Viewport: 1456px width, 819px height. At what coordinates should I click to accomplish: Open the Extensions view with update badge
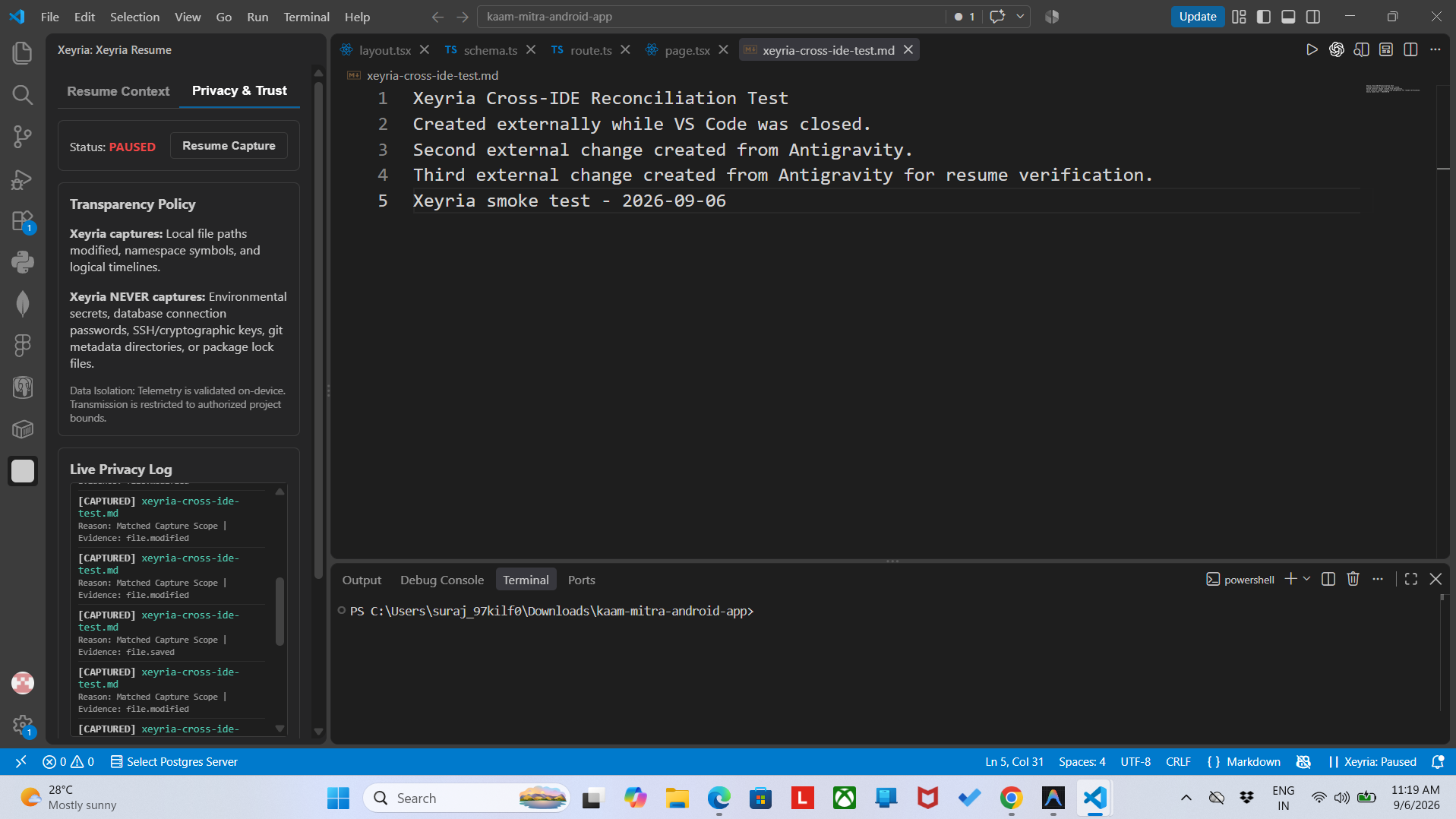tap(23, 221)
